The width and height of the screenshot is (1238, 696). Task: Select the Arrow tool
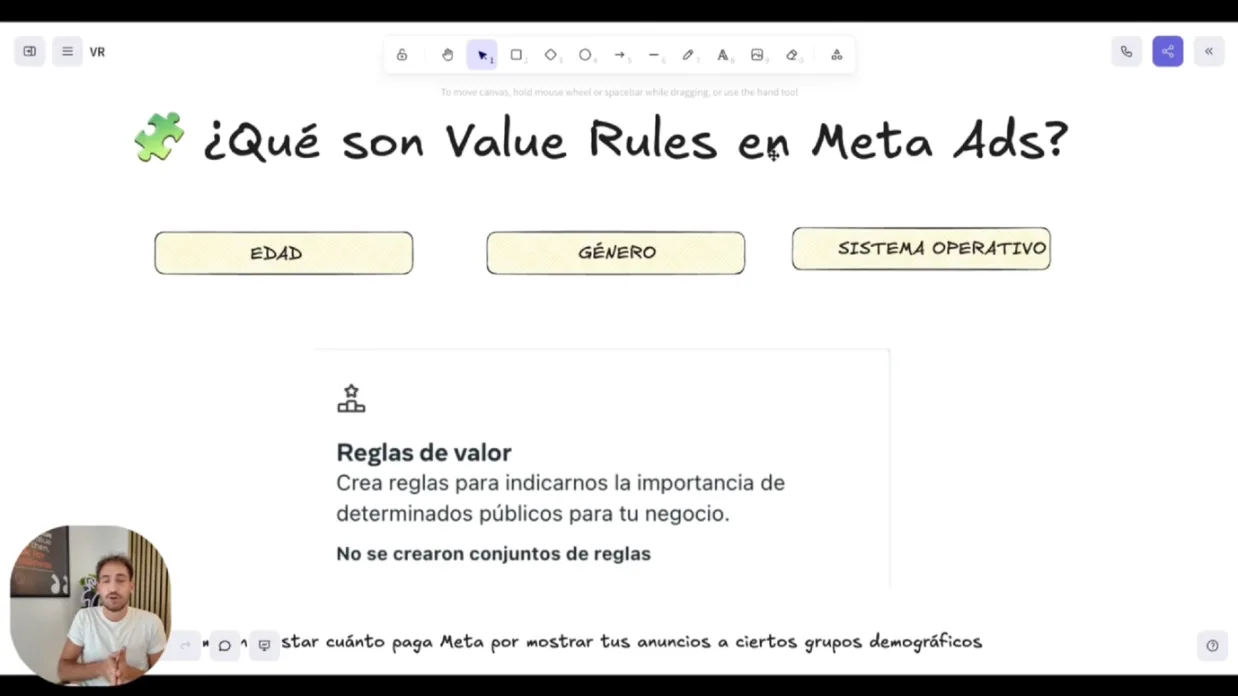(620, 55)
